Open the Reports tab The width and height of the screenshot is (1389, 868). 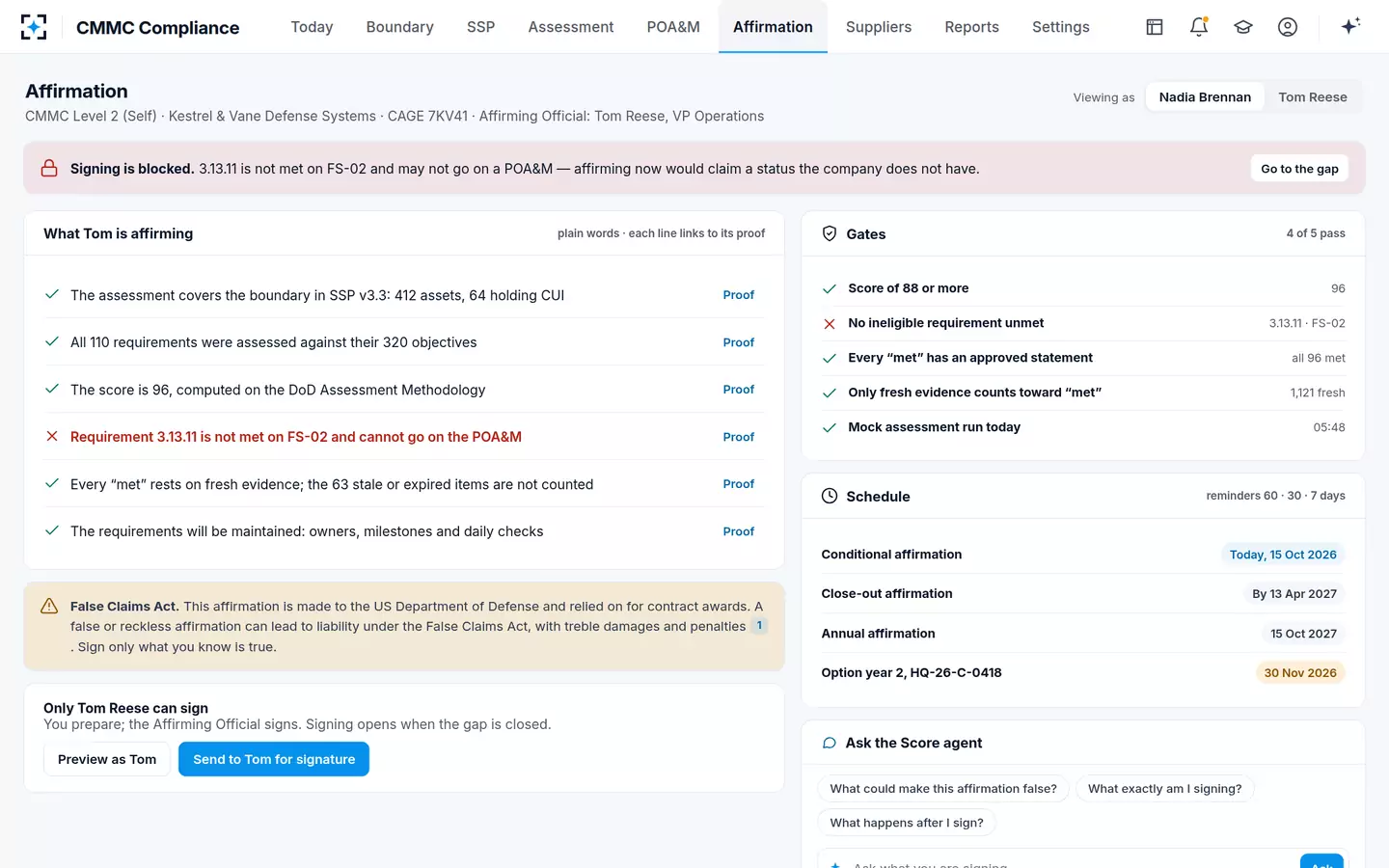(x=971, y=27)
